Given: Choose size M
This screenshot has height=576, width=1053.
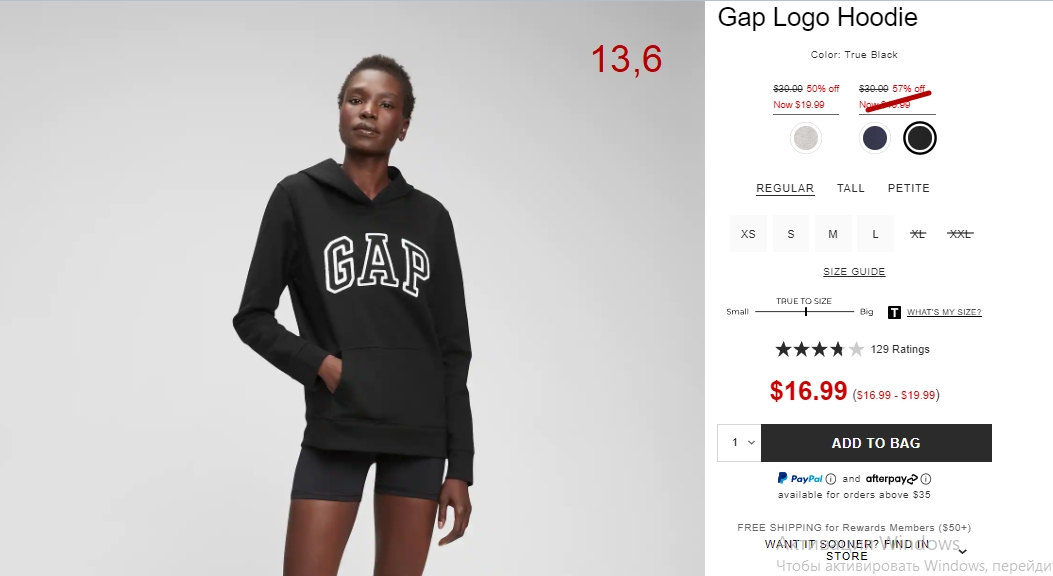Looking at the screenshot, I should (833, 234).
